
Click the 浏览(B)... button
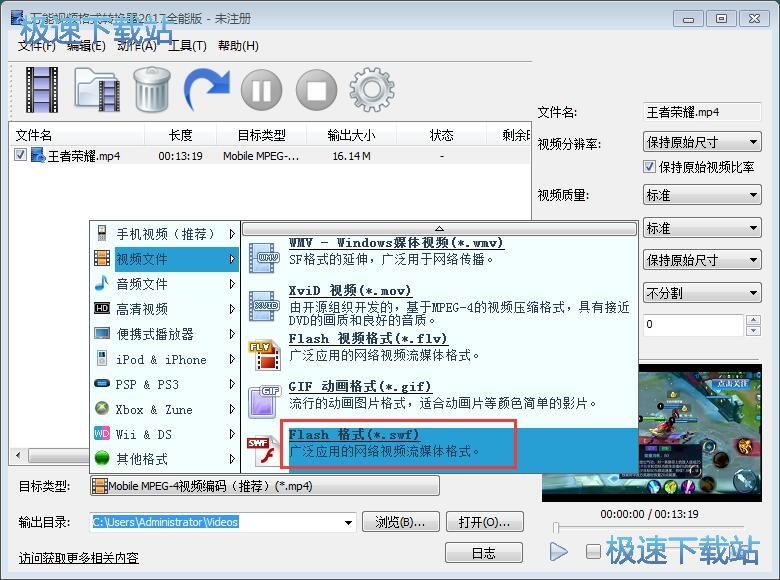pos(400,522)
